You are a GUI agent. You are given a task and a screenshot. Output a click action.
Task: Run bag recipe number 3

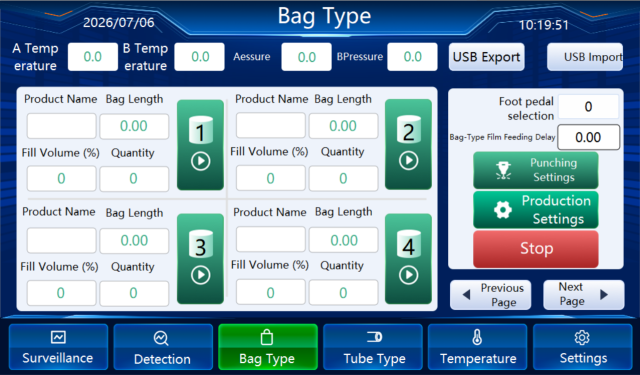pos(200,259)
